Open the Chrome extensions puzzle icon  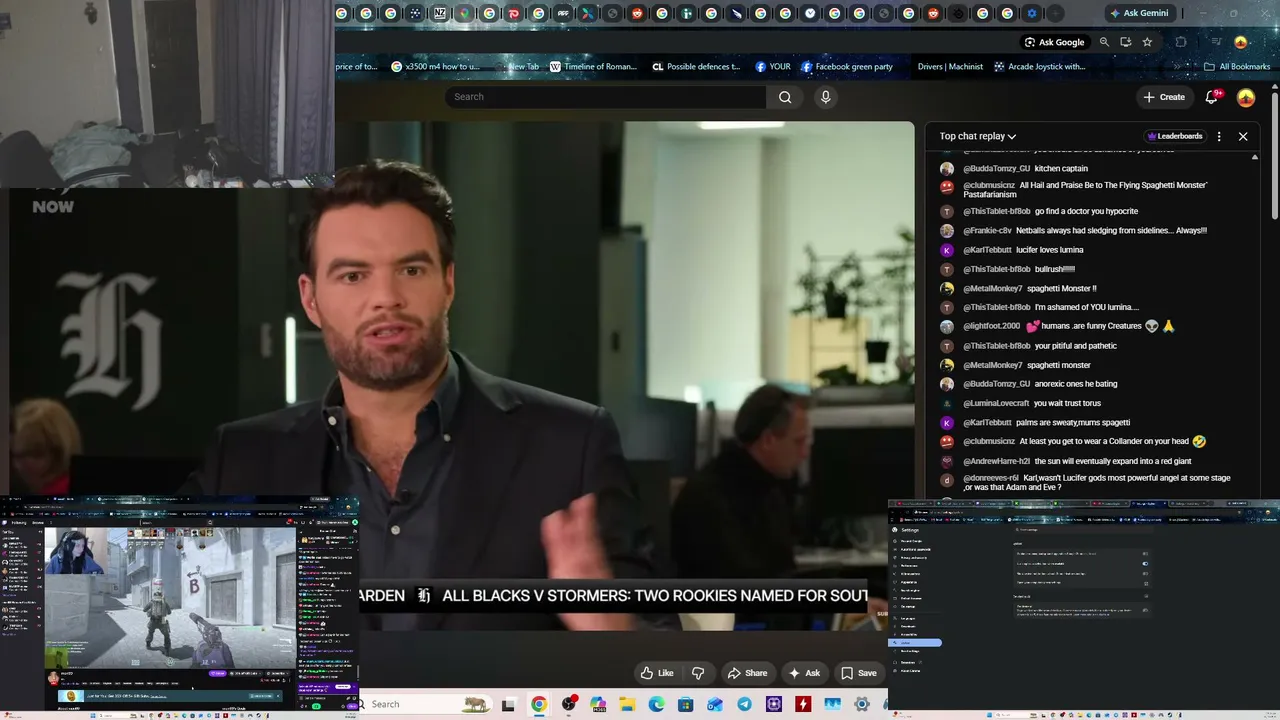pyautogui.click(x=1181, y=42)
